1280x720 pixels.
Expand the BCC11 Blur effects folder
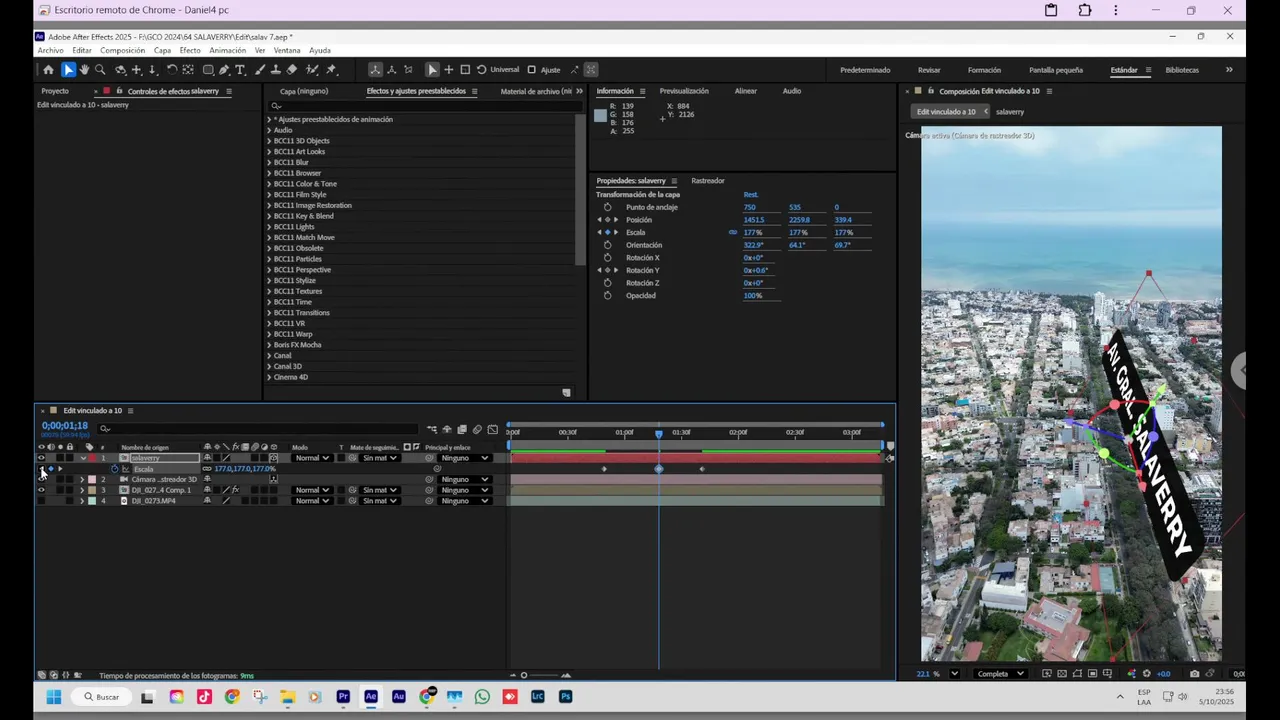(269, 162)
